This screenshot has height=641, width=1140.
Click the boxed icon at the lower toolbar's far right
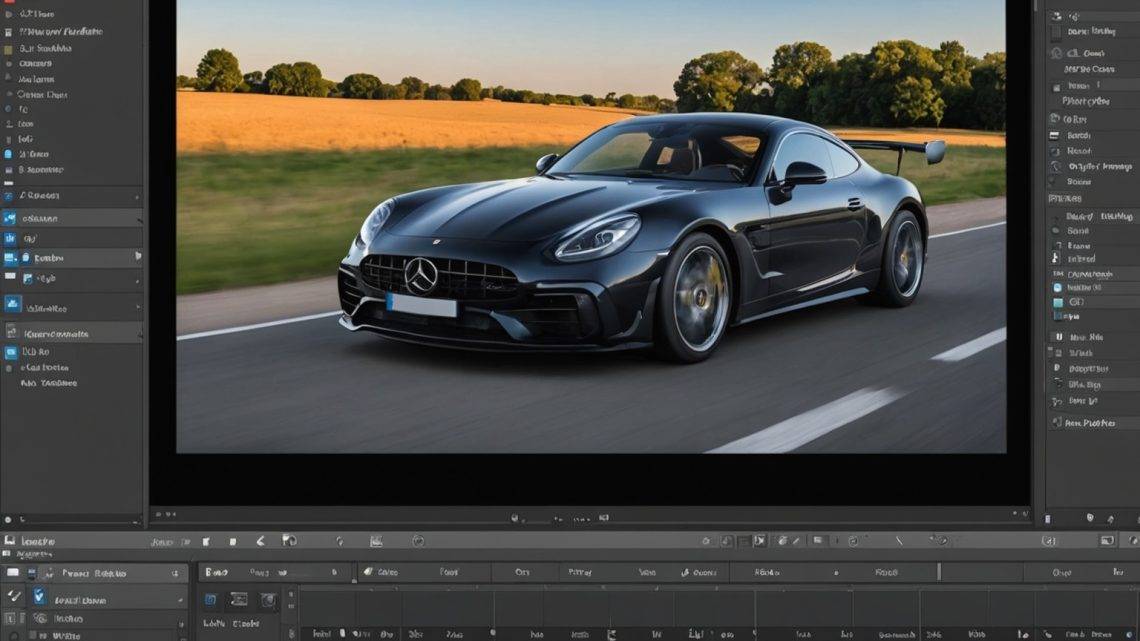[x=1107, y=541]
